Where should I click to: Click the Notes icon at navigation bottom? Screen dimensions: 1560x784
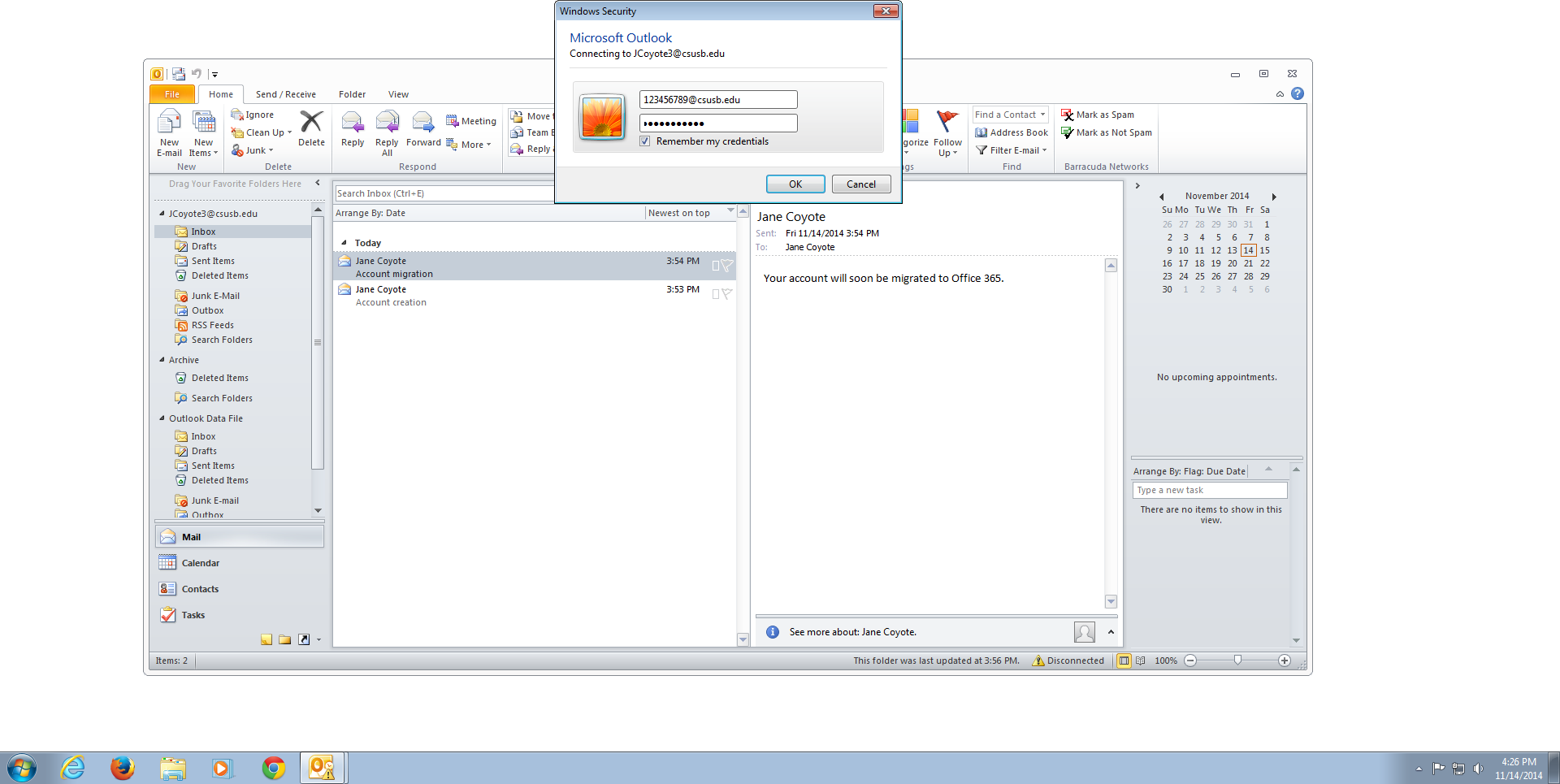pyautogui.click(x=266, y=639)
